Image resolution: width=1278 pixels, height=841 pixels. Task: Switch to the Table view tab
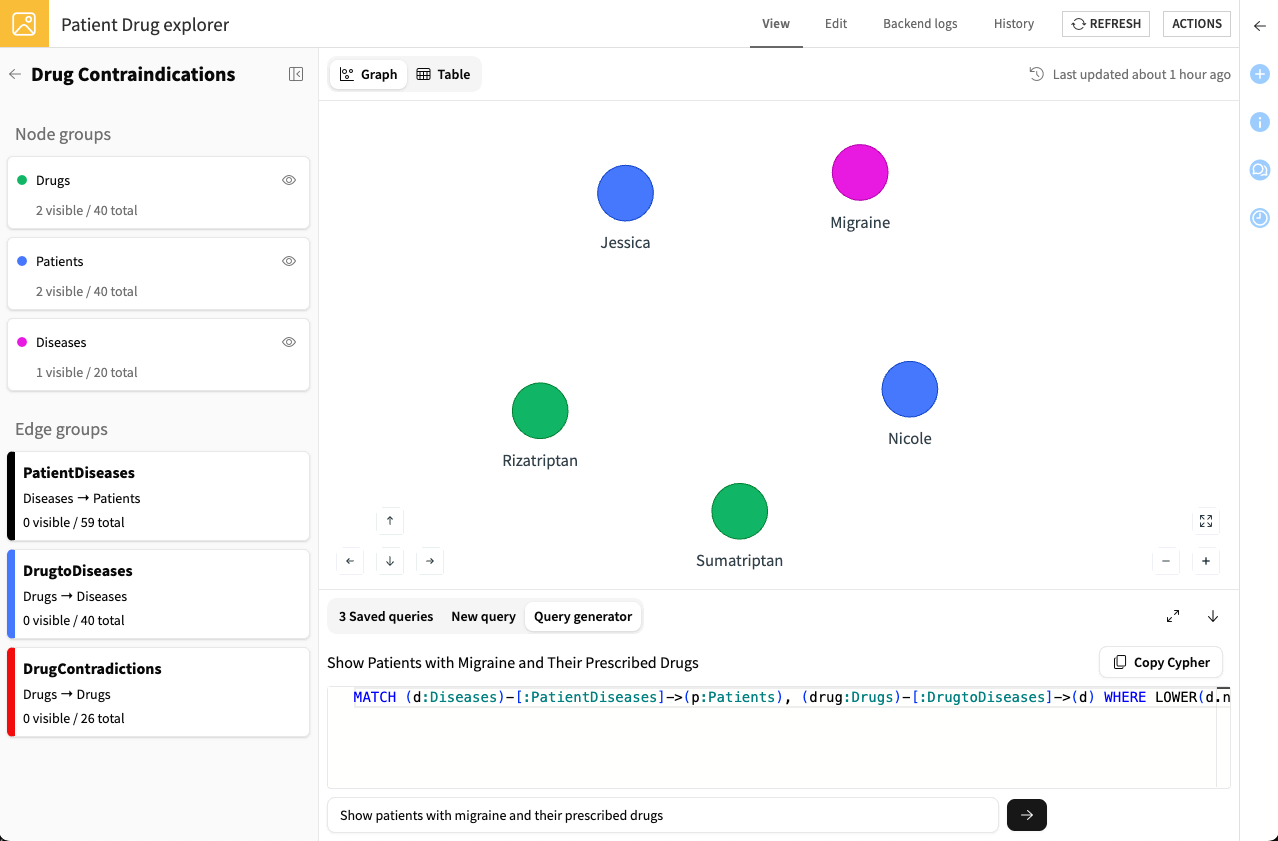point(443,74)
